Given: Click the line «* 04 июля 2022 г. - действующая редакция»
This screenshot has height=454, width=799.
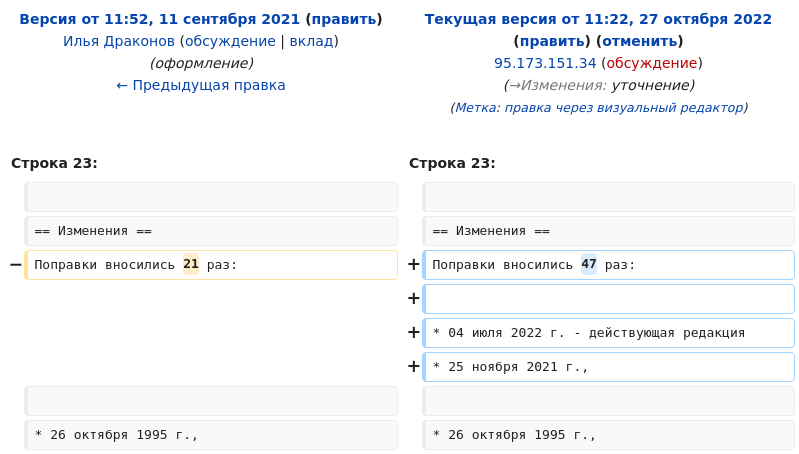Looking at the screenshot, I should coord(608,333).
